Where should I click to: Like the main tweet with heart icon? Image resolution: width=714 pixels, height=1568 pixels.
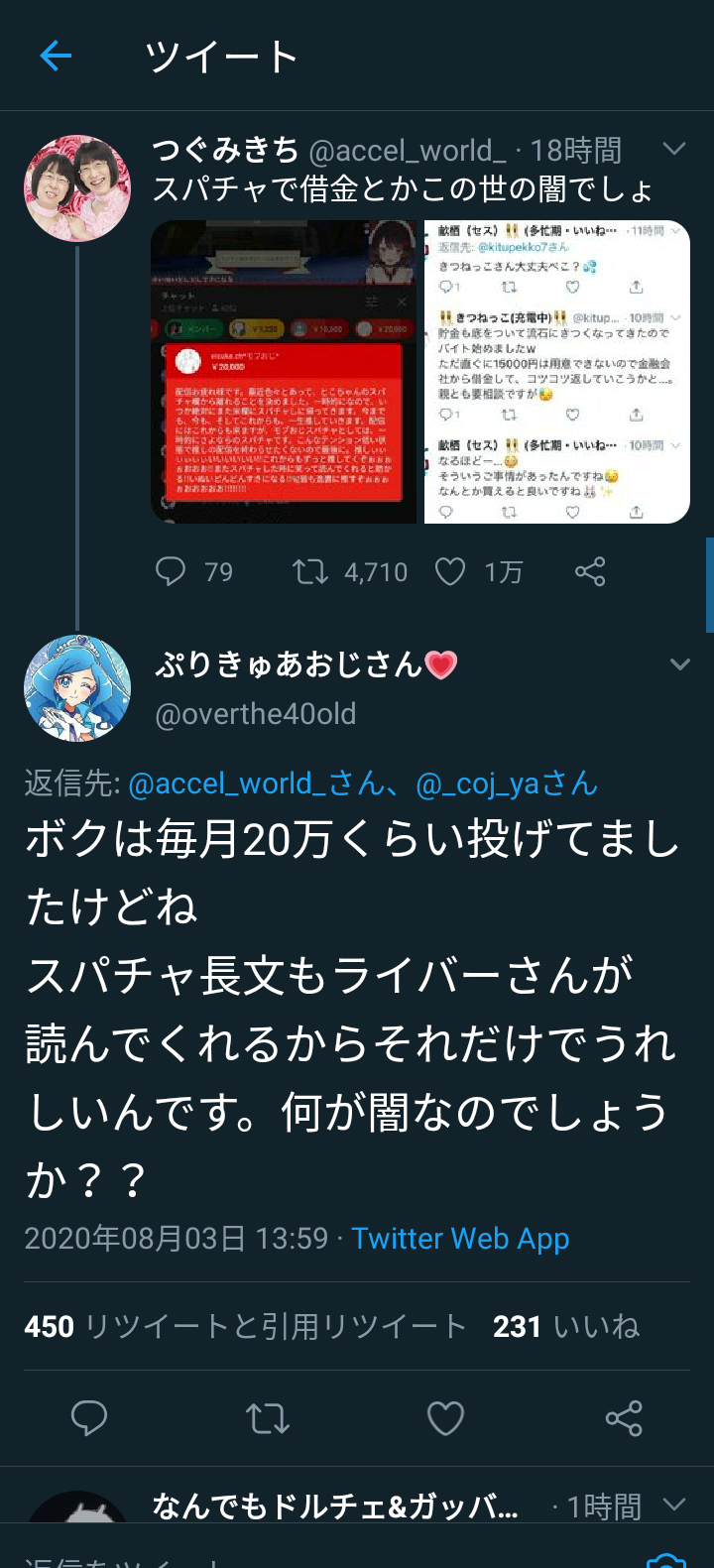445,1419
